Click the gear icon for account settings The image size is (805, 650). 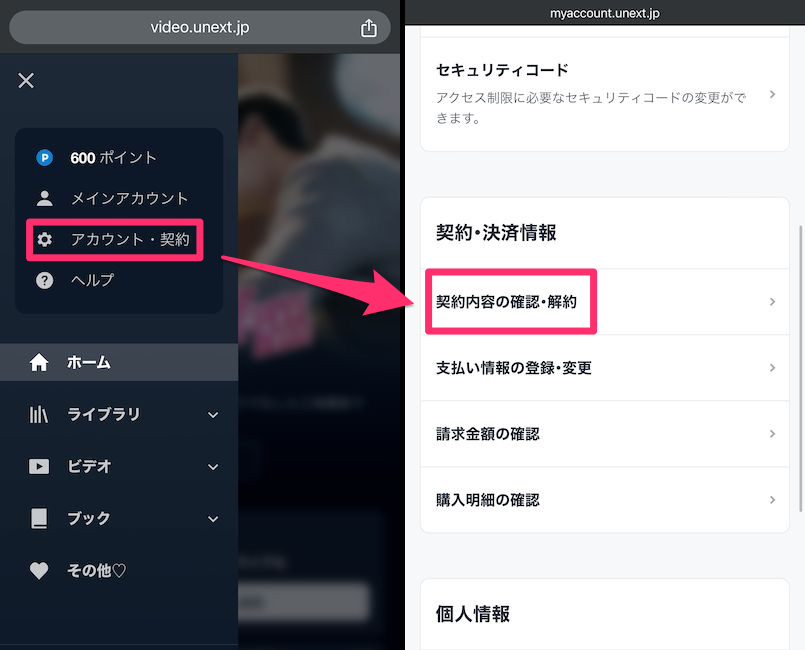click(45, 239)
